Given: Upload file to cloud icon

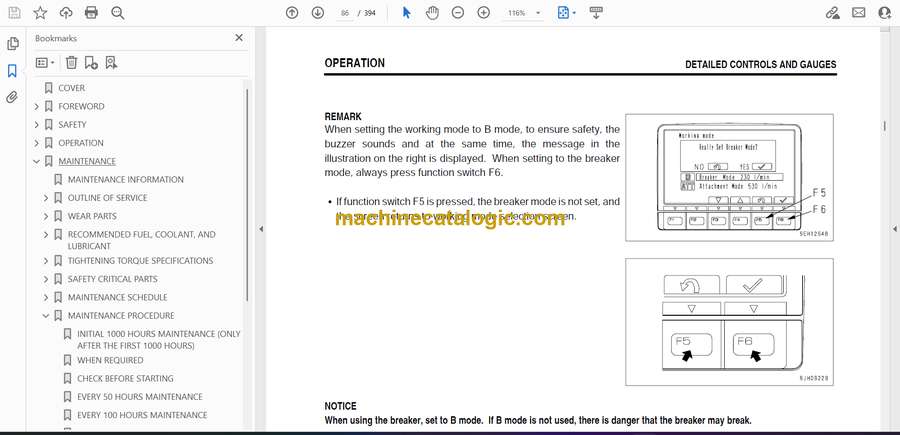Looking at the screenshot, I should tap(65, 13).
